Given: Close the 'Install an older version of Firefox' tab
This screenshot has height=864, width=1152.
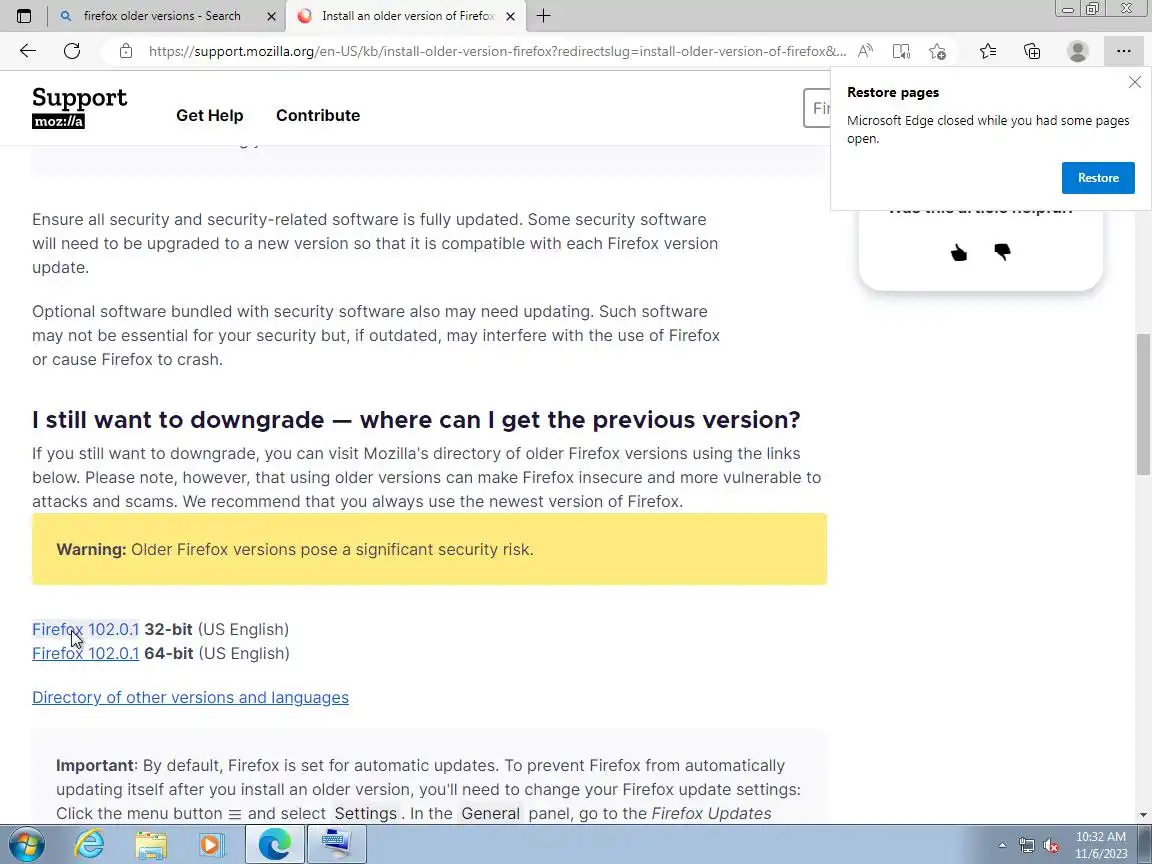Looking at the screenshot, I should [510, 16].
